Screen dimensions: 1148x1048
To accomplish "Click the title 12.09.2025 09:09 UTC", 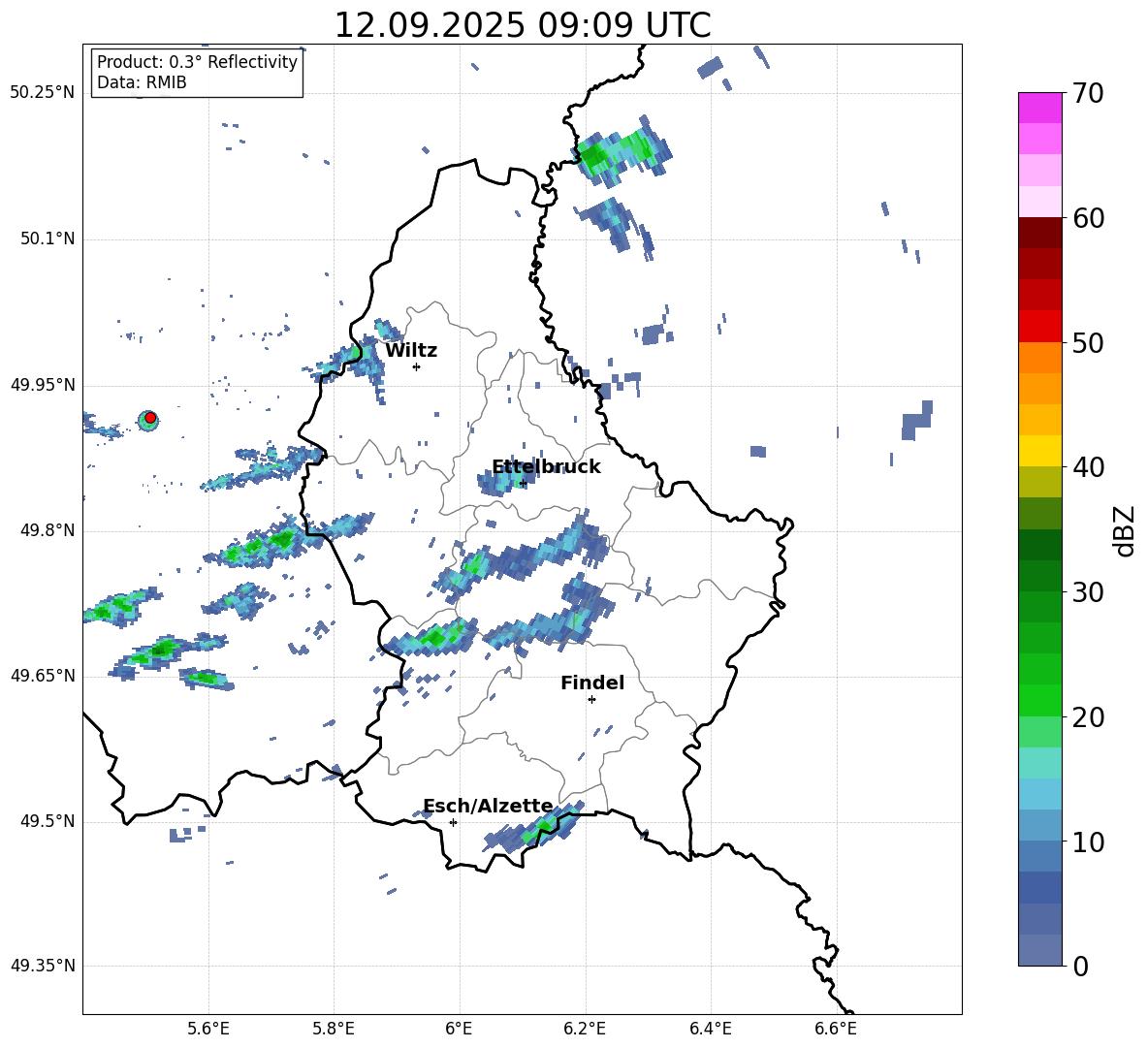I will (523, 25).
